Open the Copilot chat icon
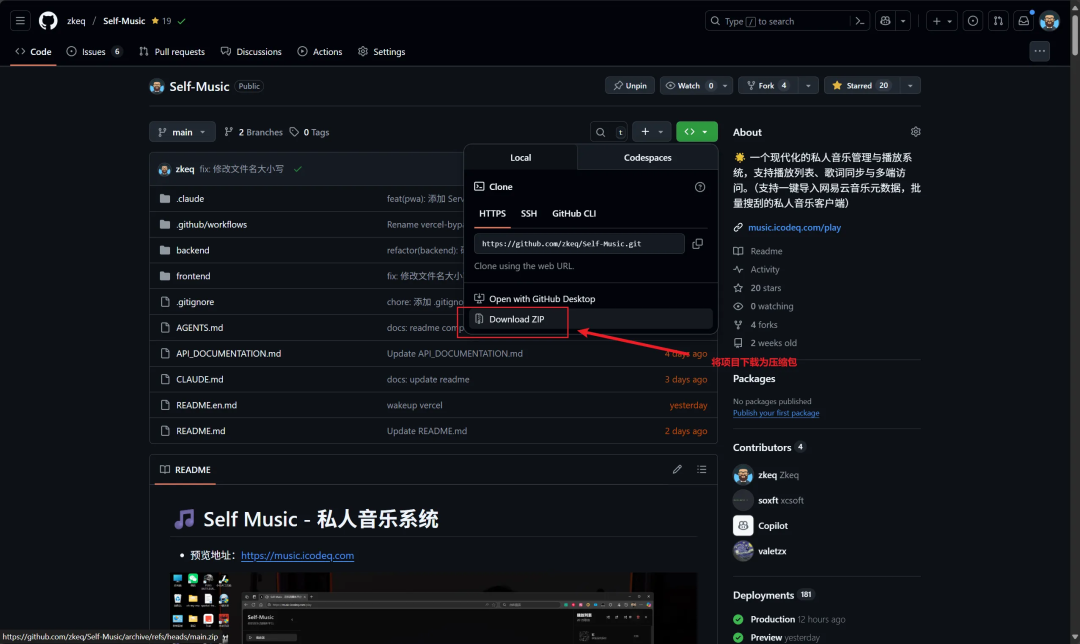The width and height of the screenshot is (1080, 644). coord(885,21)
